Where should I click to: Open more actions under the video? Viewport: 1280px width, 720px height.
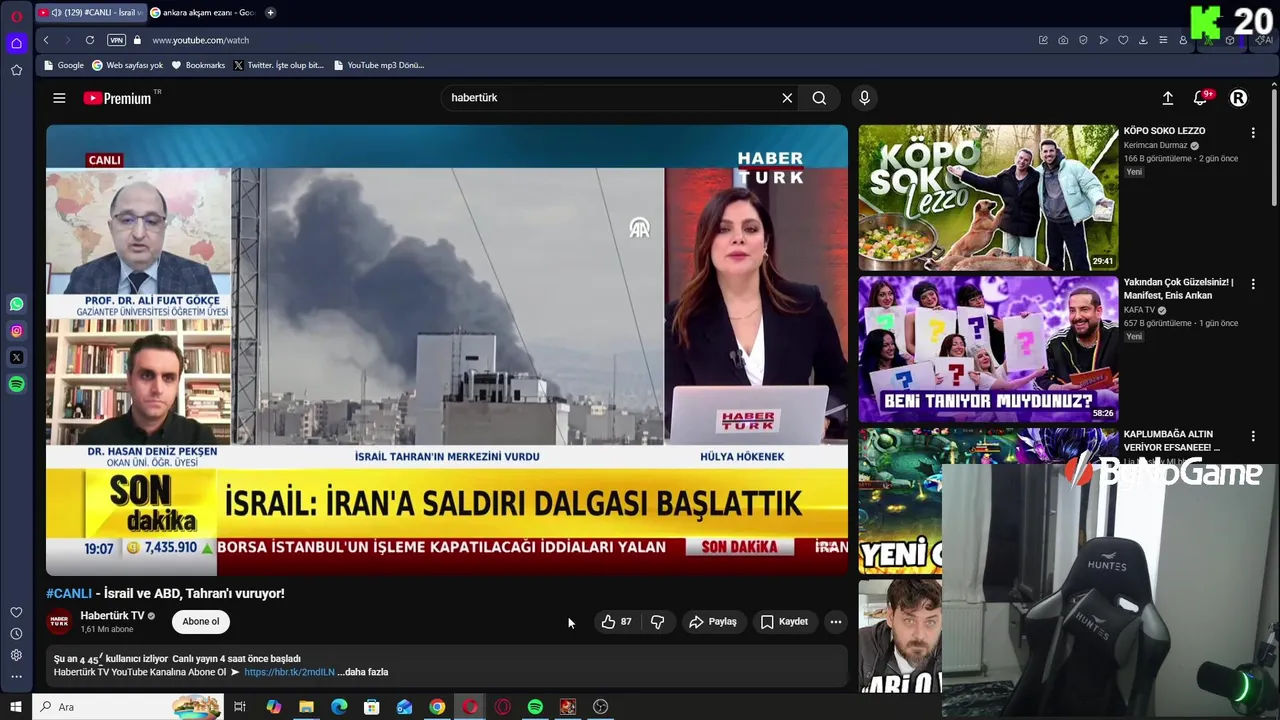pos(836,622)
